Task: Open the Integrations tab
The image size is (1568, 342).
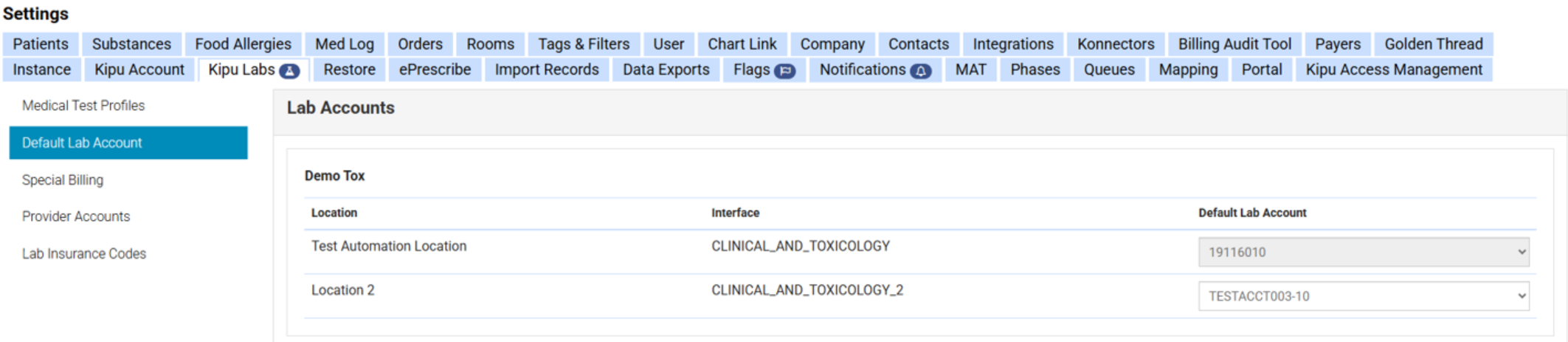Action: click(1012, 44)
